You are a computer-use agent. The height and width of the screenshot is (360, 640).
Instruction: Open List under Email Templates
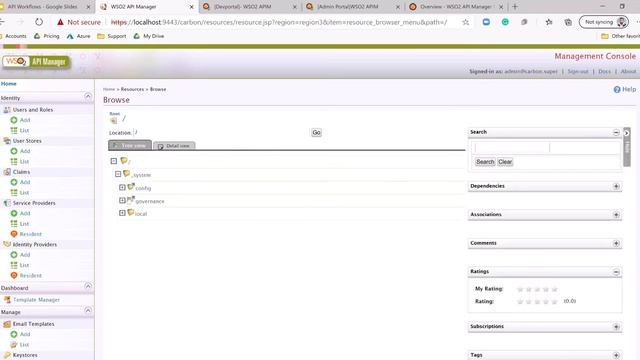[24, 345]
